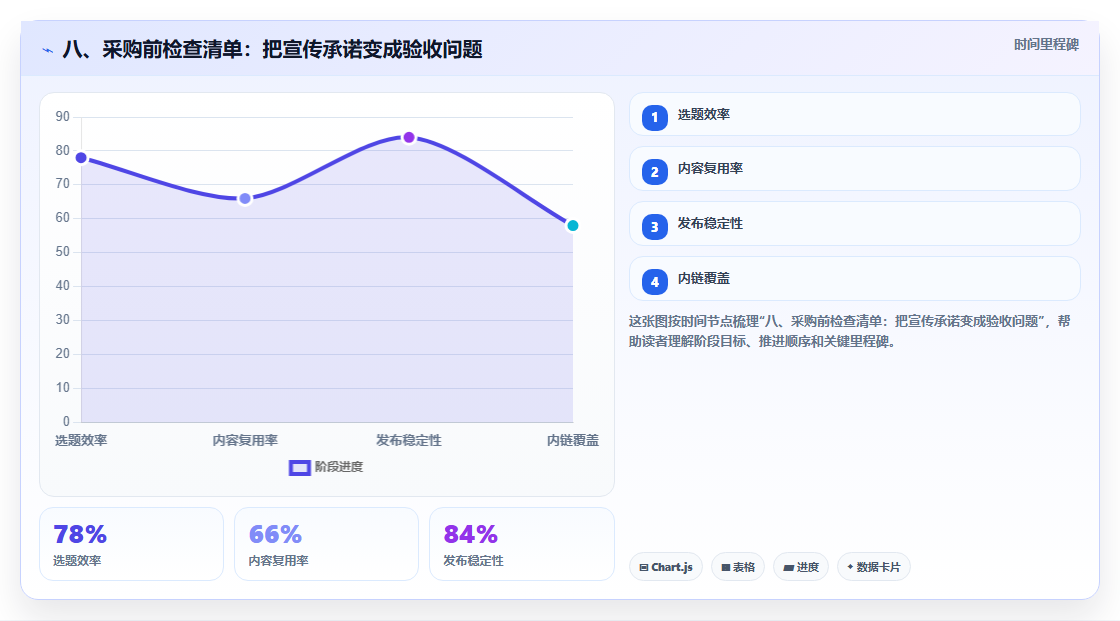1120x621 pixels.
Task: Click the number 1 badge for 选题效率
Action: click(654, 118)
